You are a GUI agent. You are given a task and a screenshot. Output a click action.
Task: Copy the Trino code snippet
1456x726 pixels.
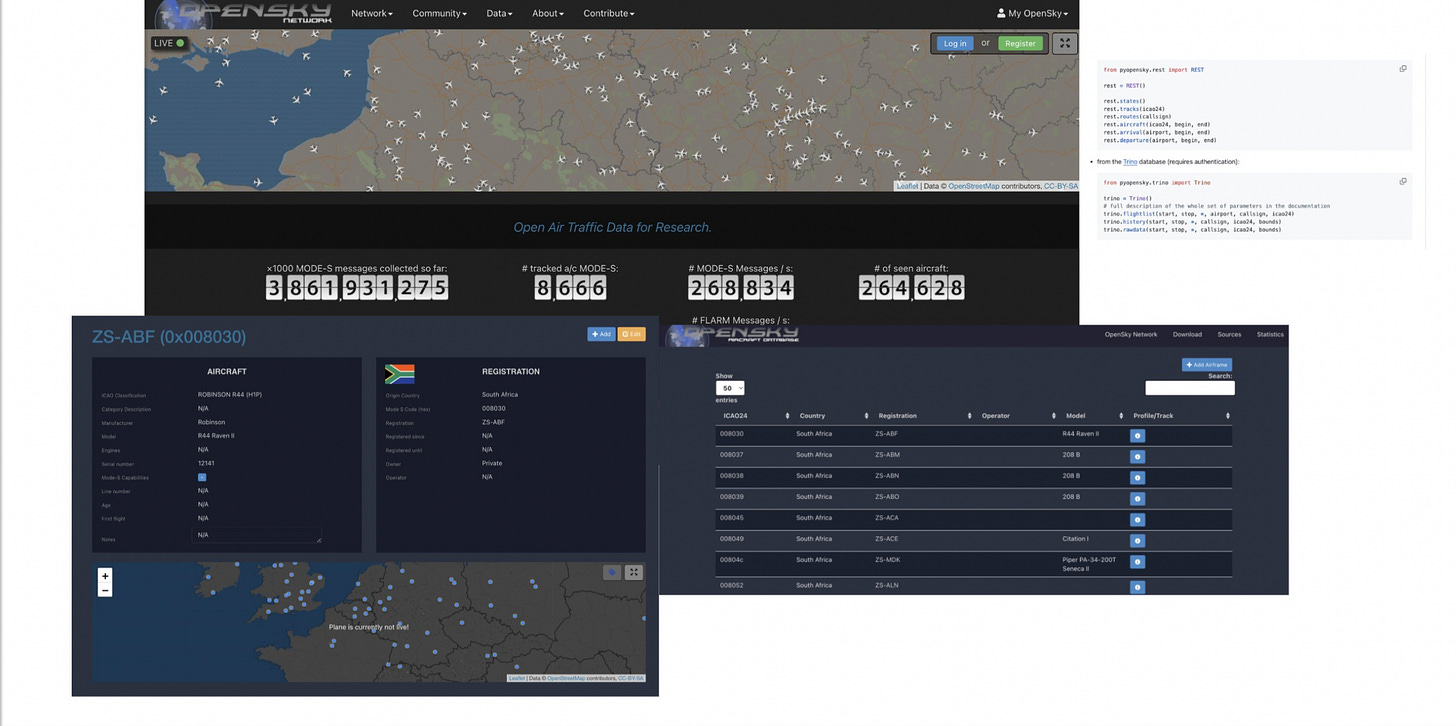coord(1403,181)
